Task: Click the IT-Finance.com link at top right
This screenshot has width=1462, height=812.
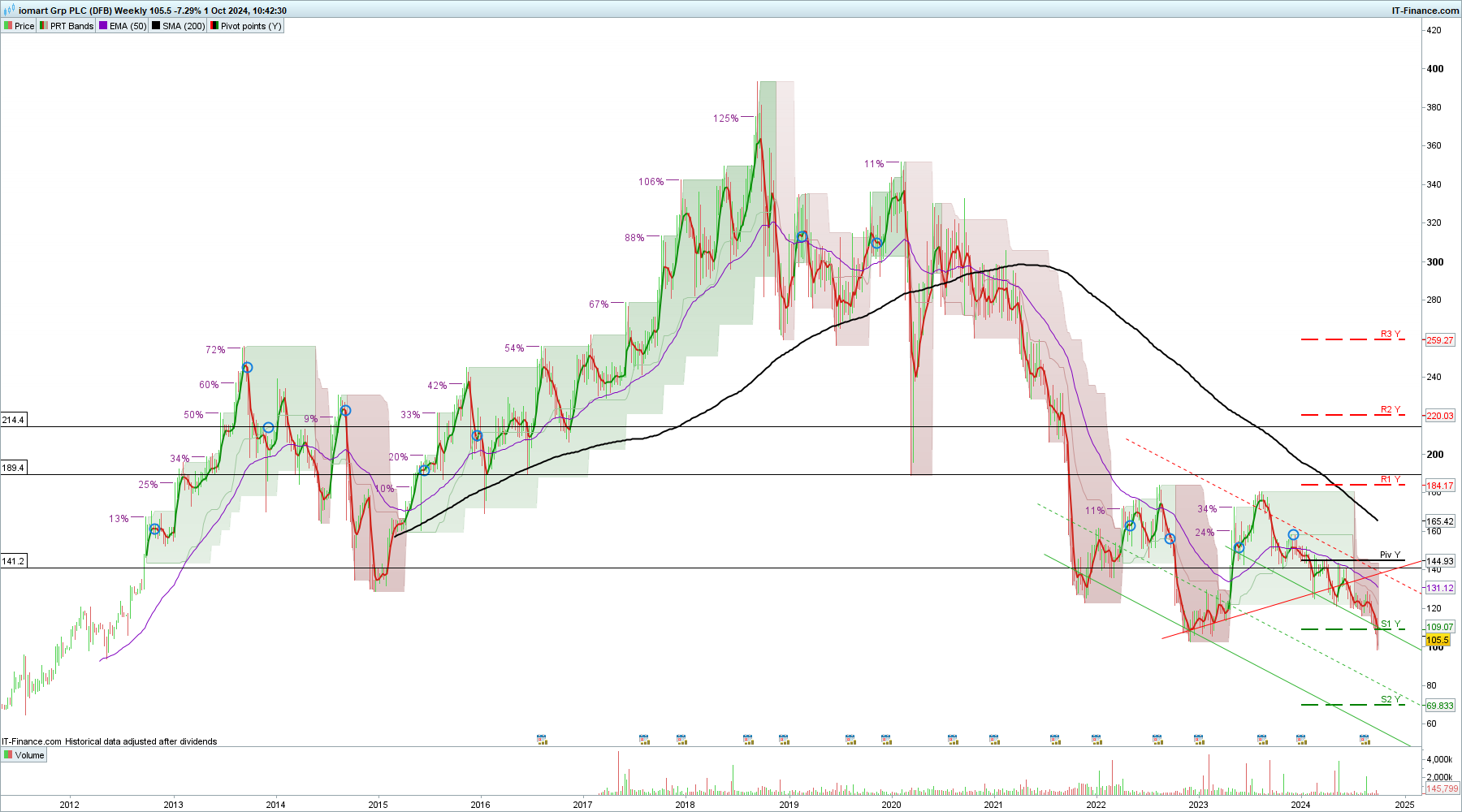Action: 1425,11
